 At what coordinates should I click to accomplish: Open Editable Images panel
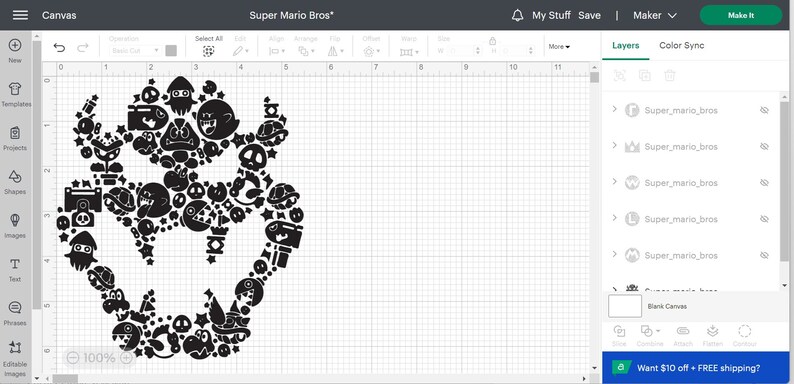pyautogui.click(x=15, y=359)
